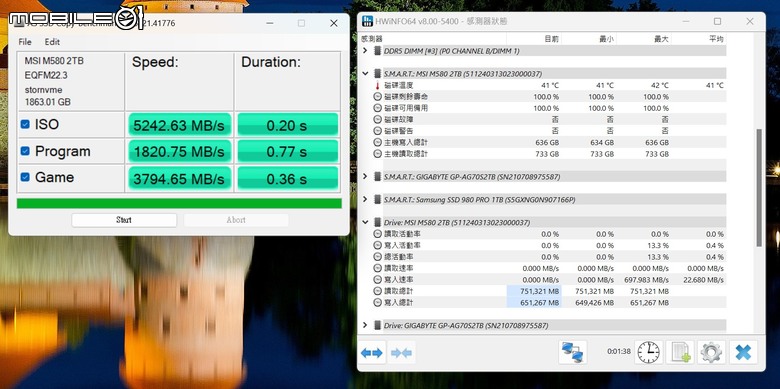The height and width of the screenshot is (389, 780).
Task: Click the sensor icon beside 主機讀取總計
Action: [378, 154]
